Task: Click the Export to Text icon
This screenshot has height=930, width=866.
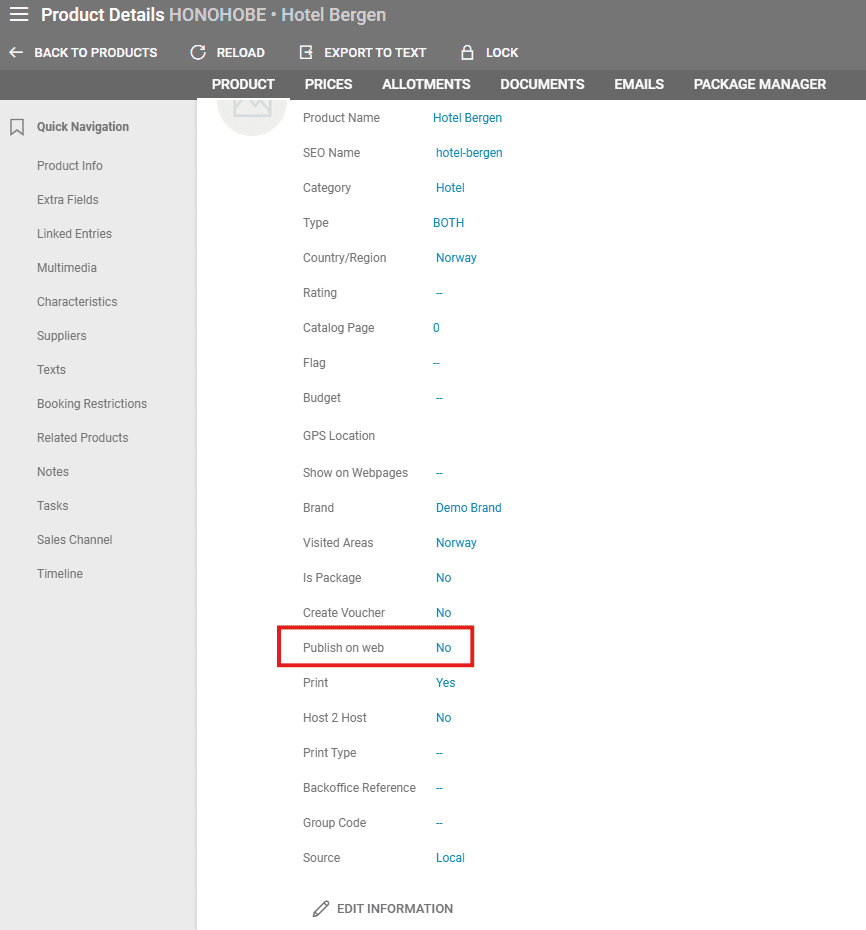Action: click(x=306, y=53)
